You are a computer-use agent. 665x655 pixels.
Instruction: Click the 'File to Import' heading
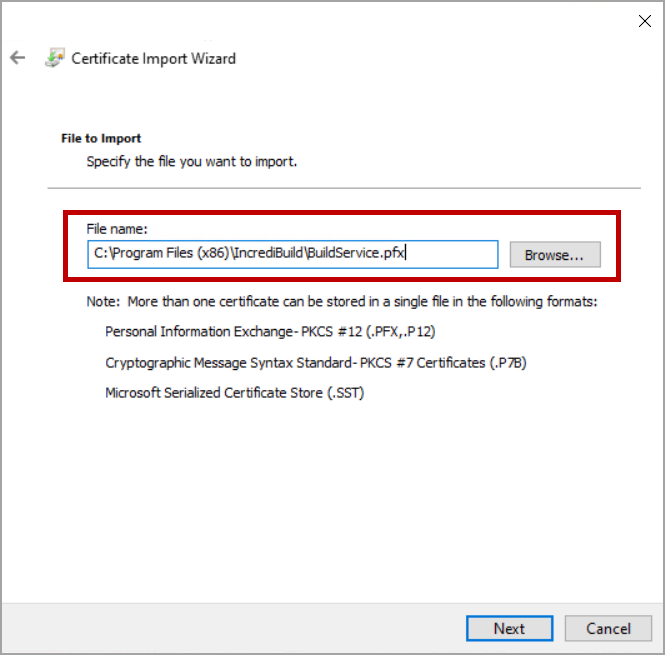(101, 139)
